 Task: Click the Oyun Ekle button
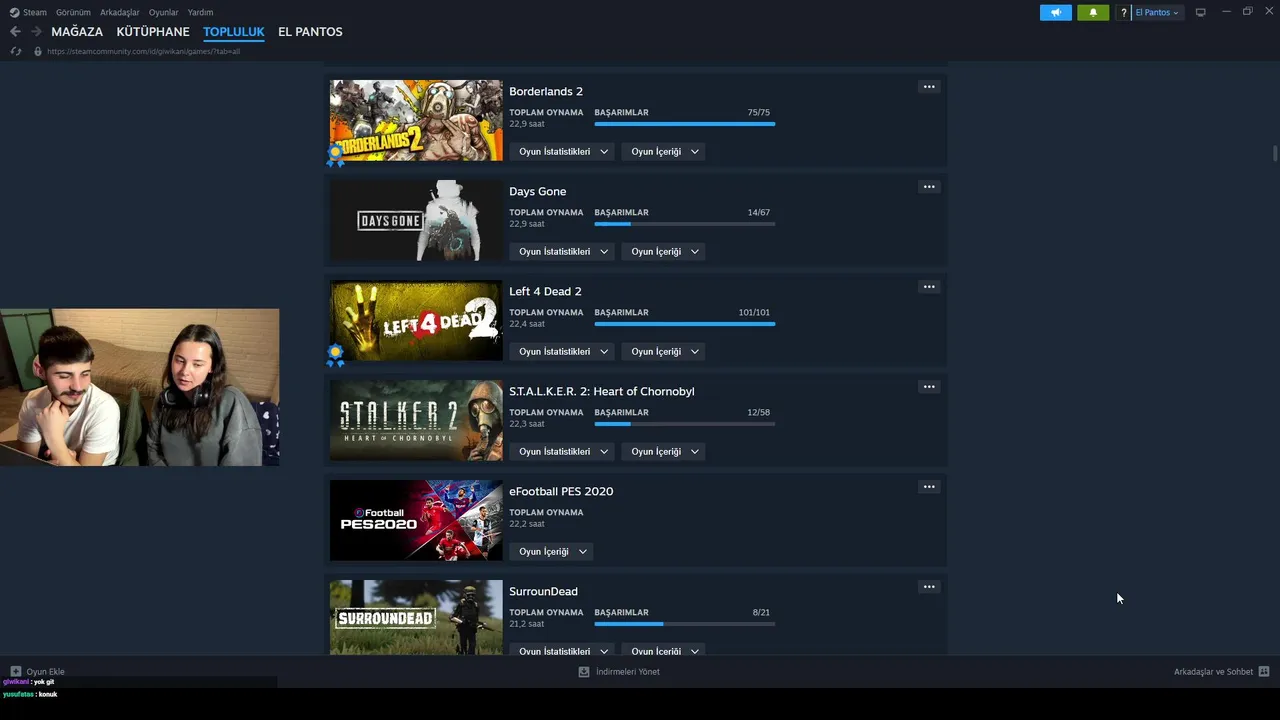click(37, 672)
